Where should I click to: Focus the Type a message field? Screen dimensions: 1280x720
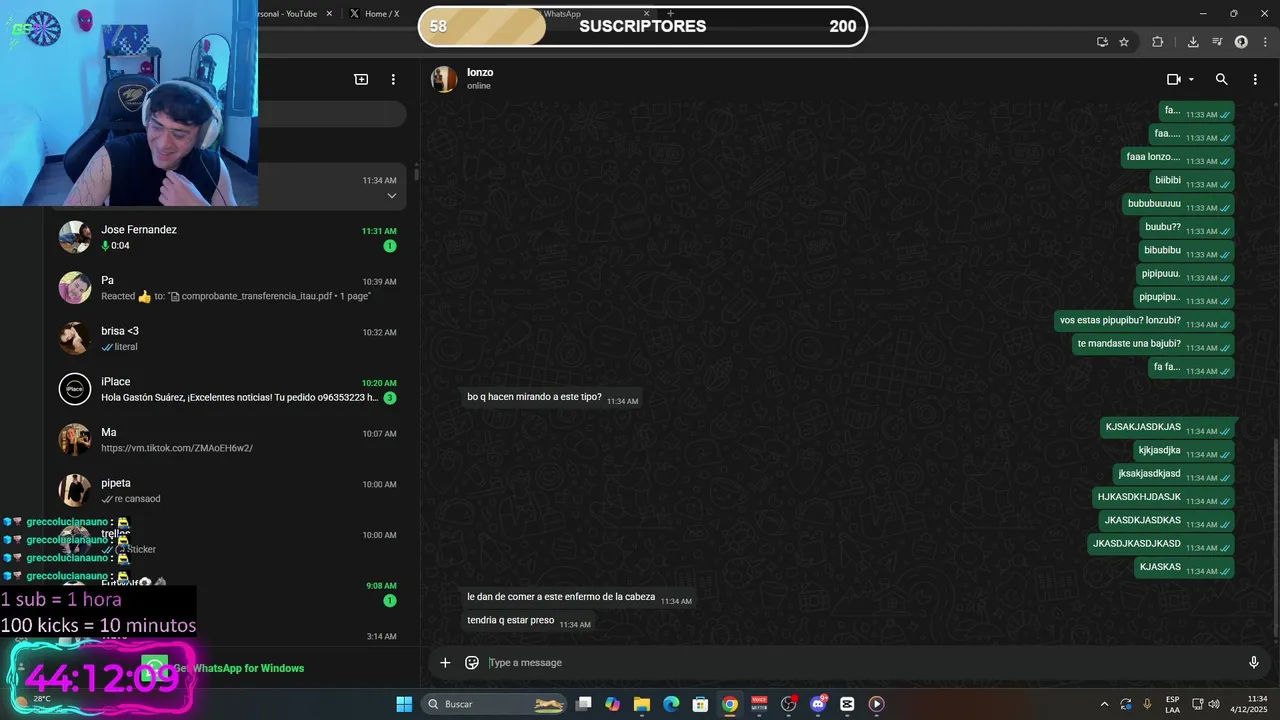860,662
